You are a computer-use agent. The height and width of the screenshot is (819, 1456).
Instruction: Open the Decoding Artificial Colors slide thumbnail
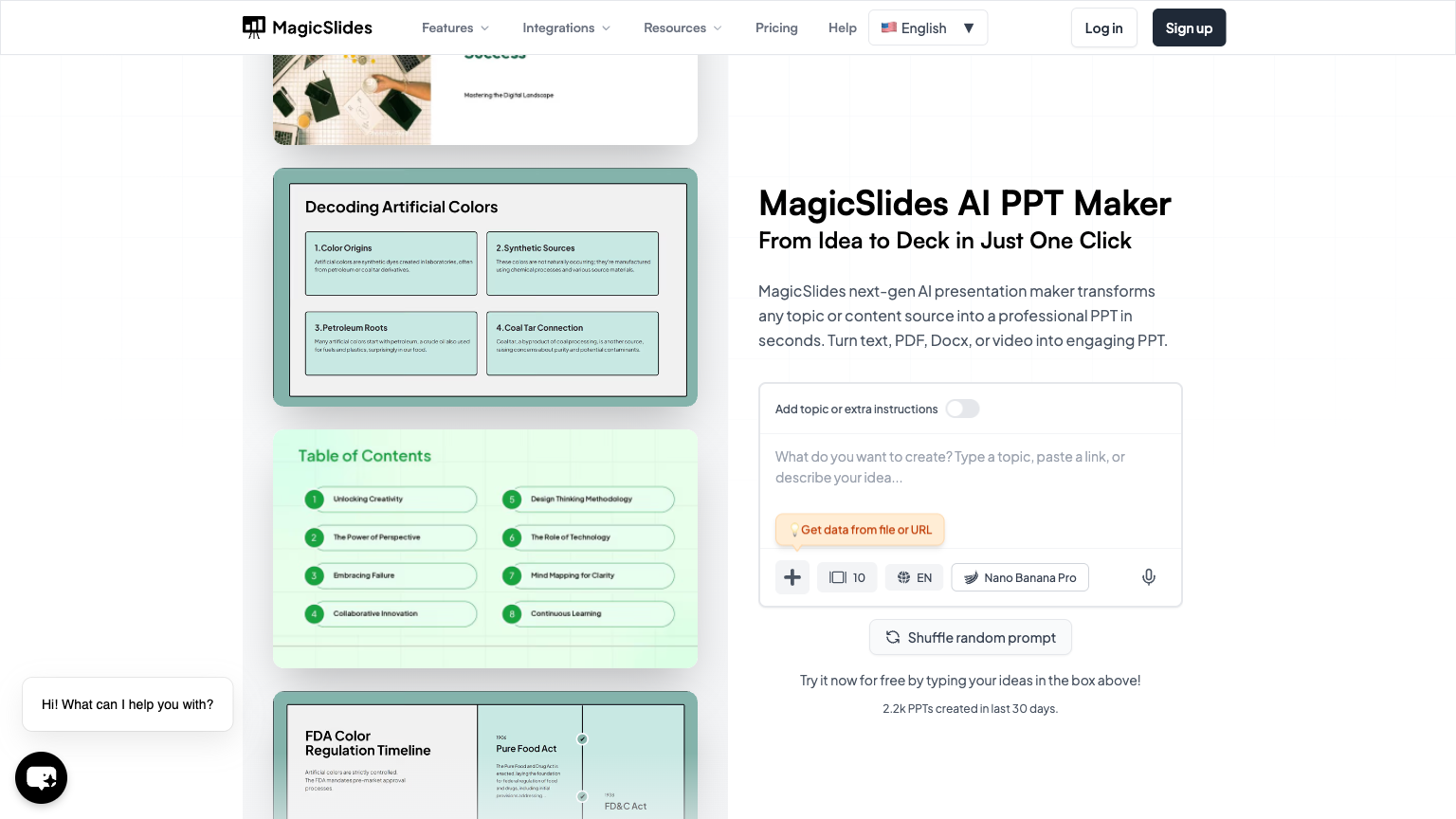[485, 287]
